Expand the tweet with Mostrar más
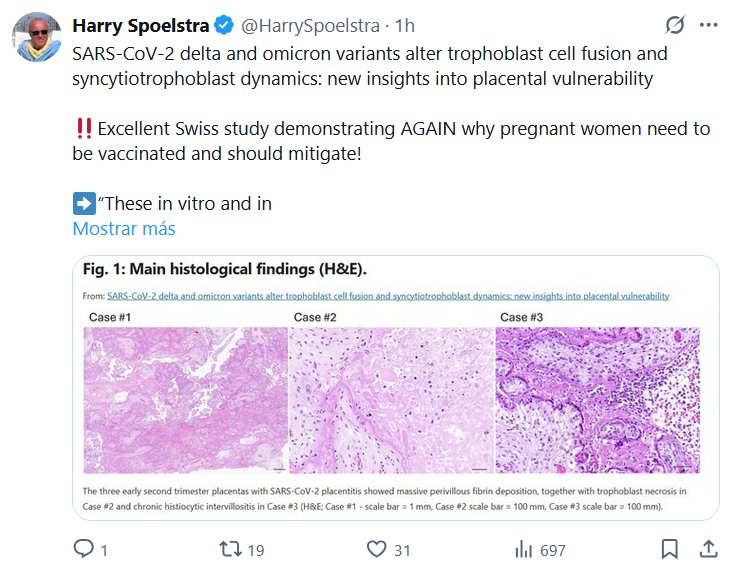 click(124, 229)
